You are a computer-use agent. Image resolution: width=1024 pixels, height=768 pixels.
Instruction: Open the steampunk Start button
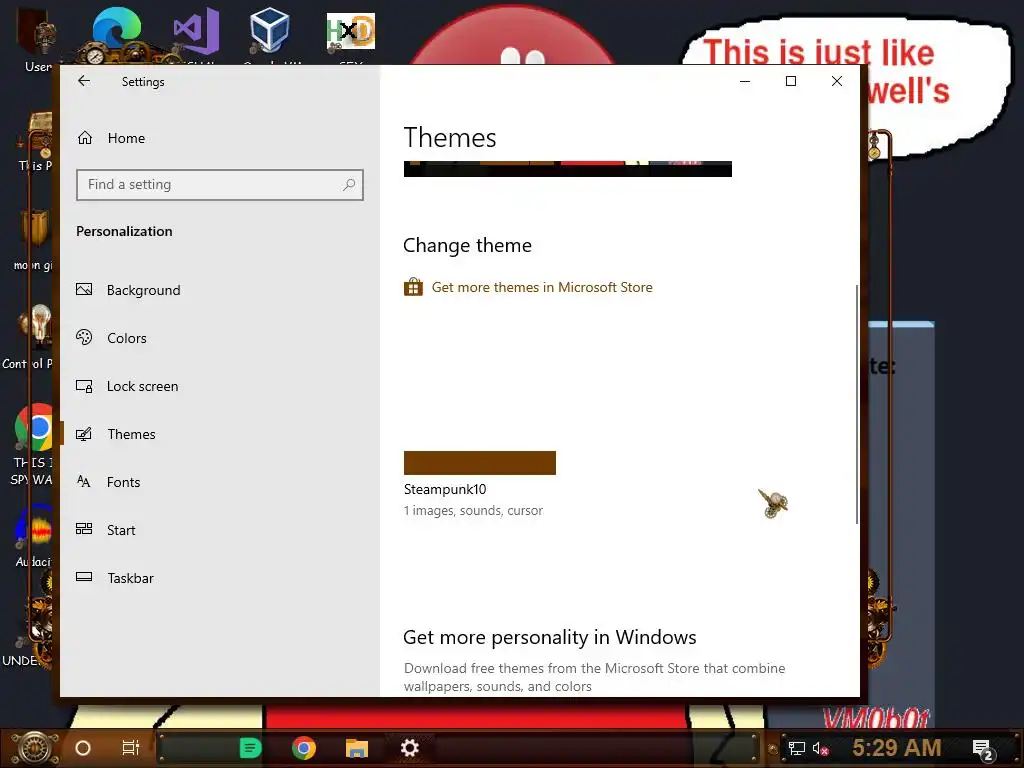[36, 748]
